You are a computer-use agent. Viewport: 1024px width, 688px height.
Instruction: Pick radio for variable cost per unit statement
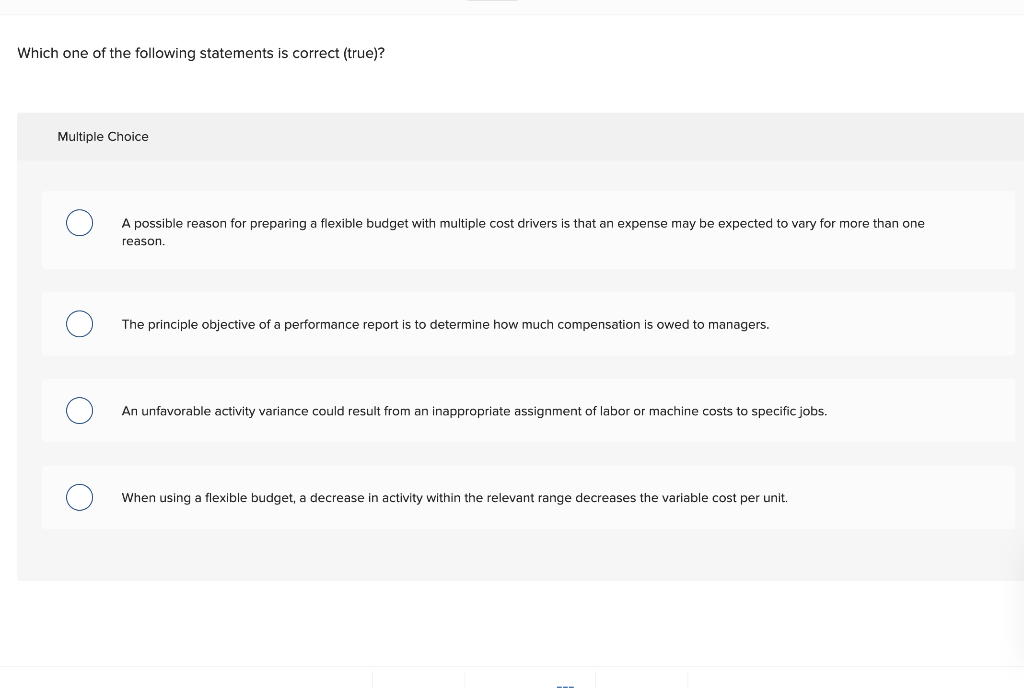pos(79,497)
